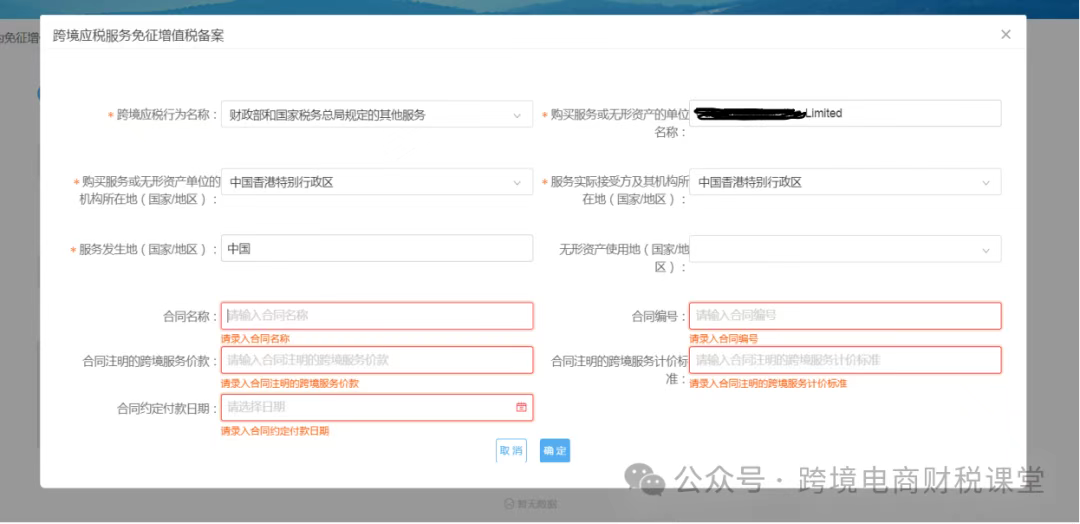Viewport: 1080px width, 524px height.
Task: Click the calendar icon in date field
Action: (521, 407)
